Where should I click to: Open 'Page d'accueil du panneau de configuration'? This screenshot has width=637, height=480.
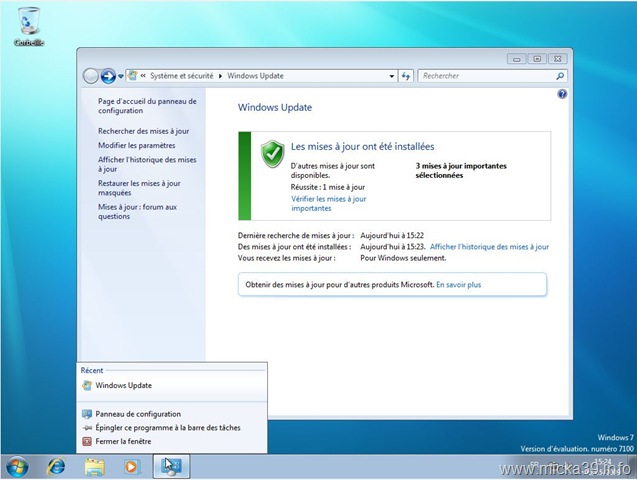[x=147, y=106]
